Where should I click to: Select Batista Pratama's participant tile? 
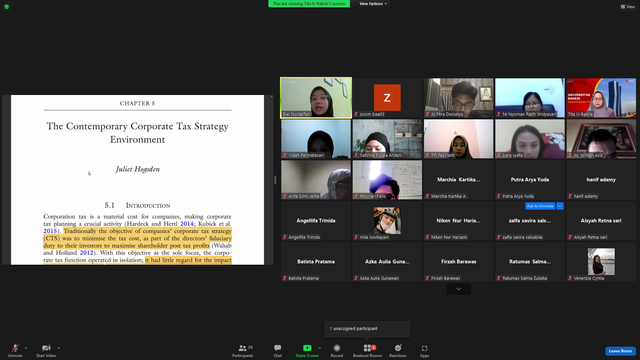(316, 262)
